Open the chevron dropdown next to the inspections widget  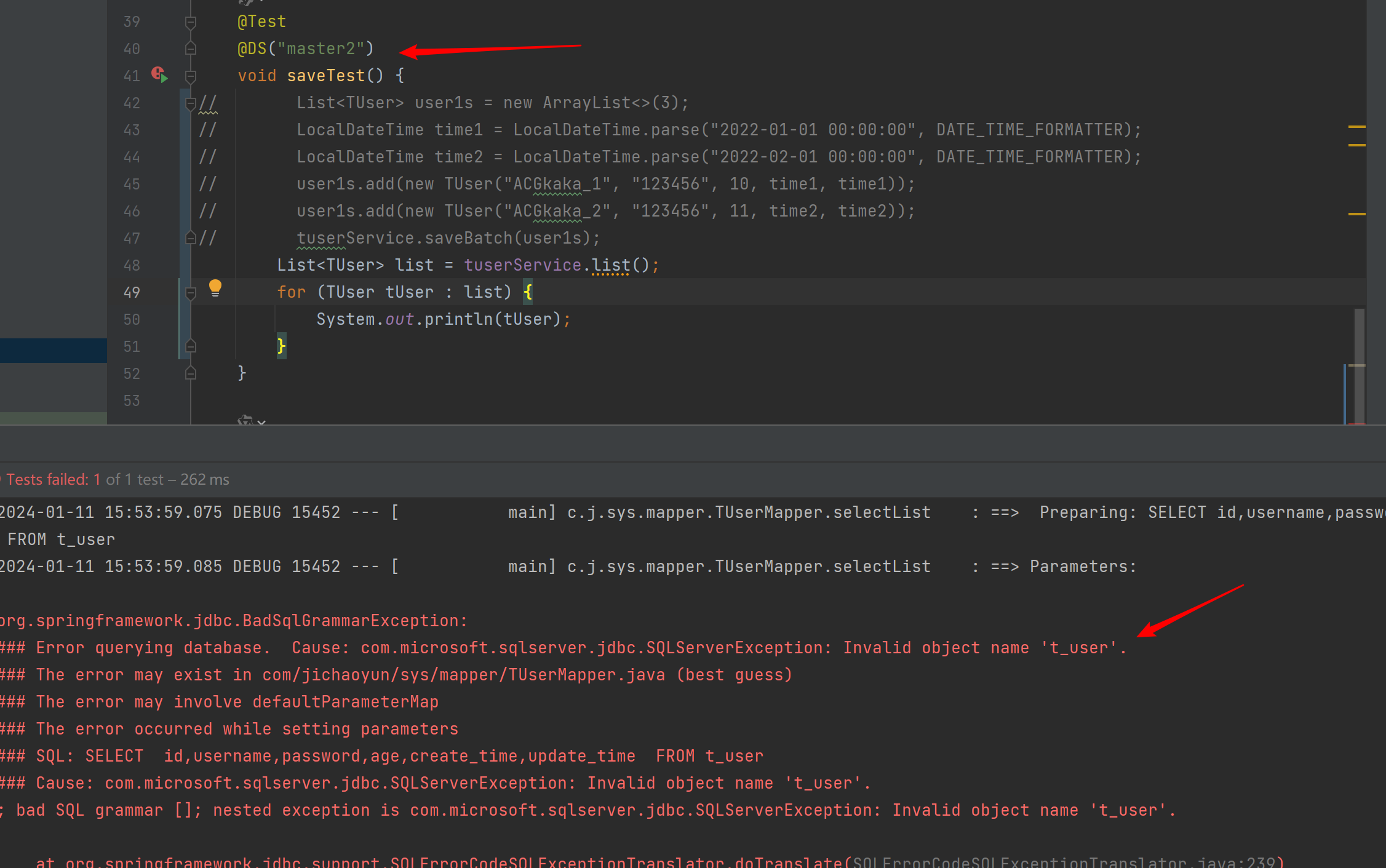click(x=262, y=423)
